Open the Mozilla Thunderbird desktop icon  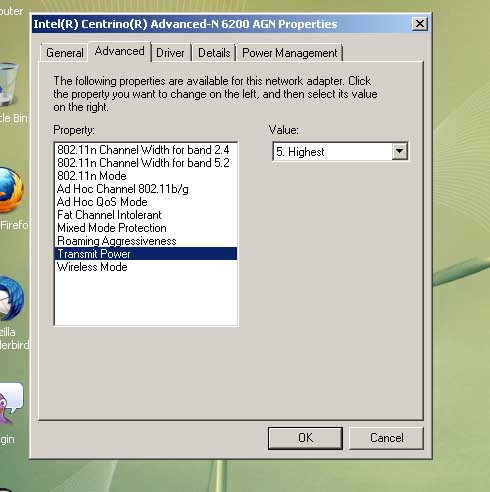tap(12, 312)
